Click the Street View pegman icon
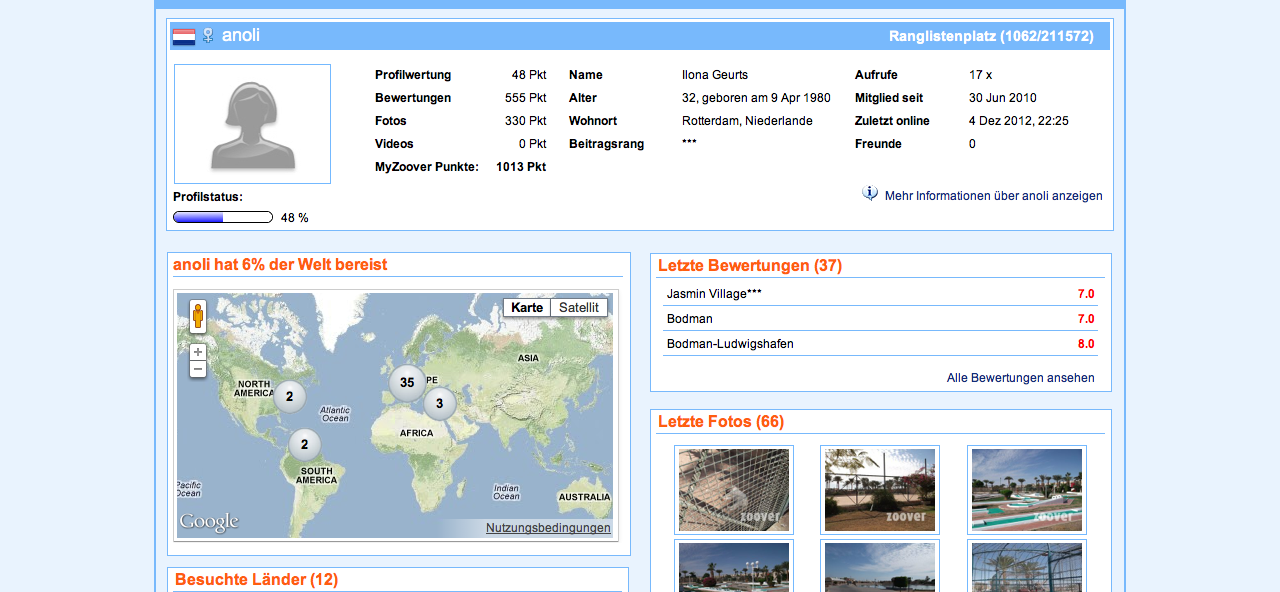1280x592 pixels. coord(198,316)
